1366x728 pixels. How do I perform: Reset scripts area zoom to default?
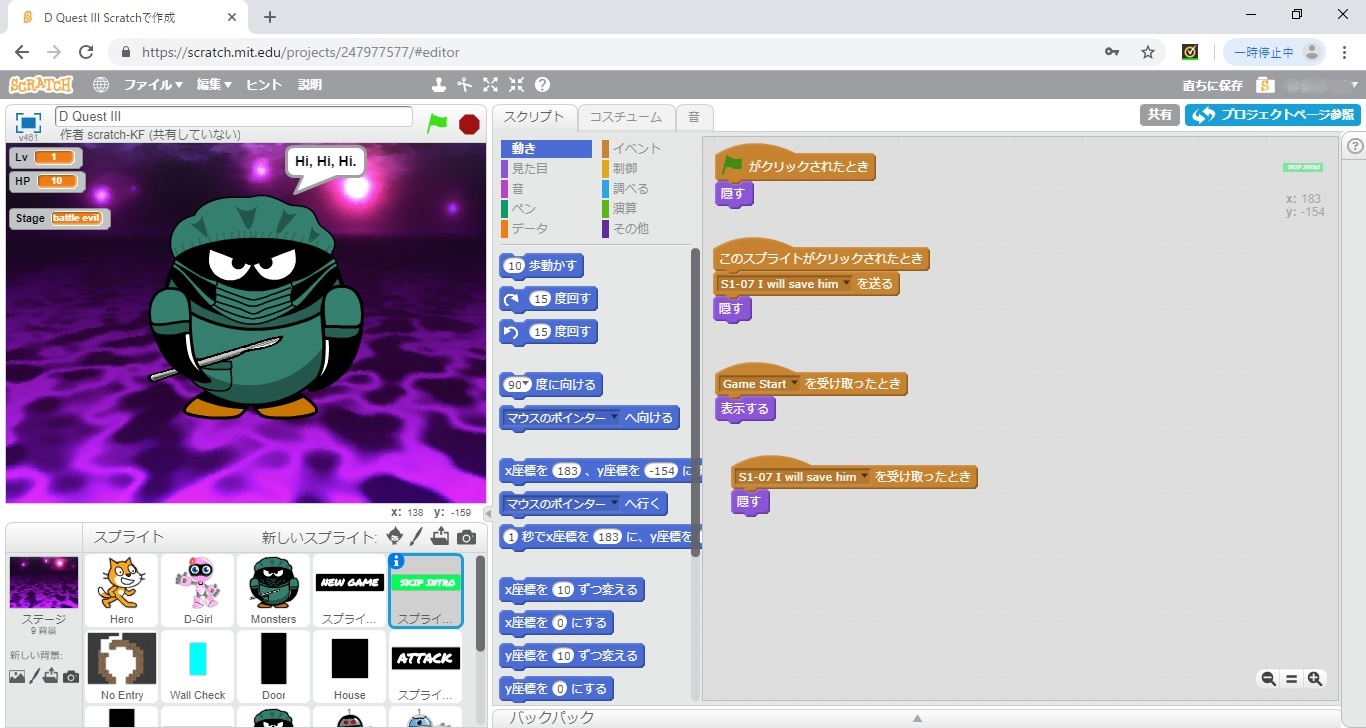click(1291, 679)
